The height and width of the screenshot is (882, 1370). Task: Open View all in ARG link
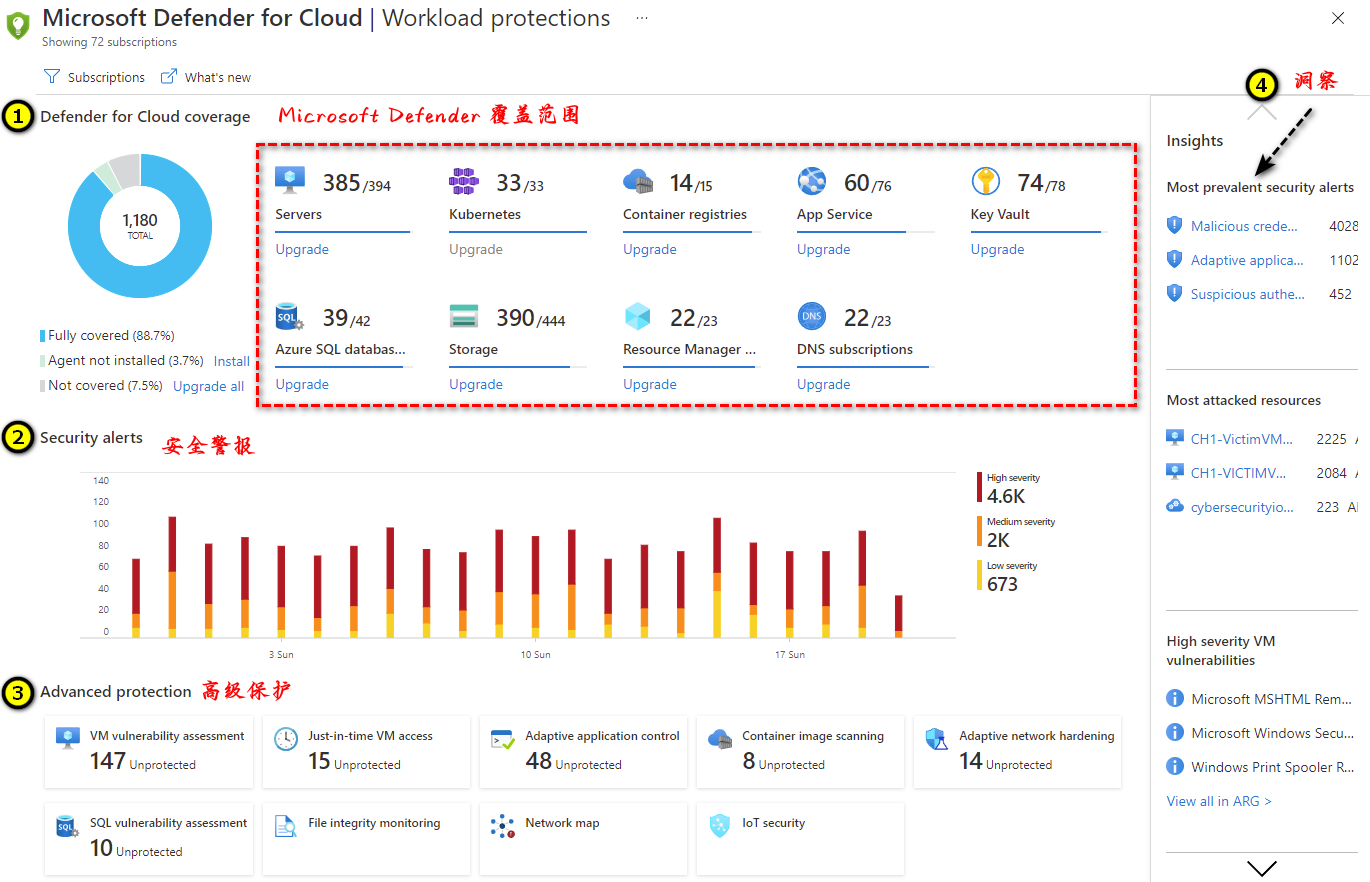[x=1219, y=801]
